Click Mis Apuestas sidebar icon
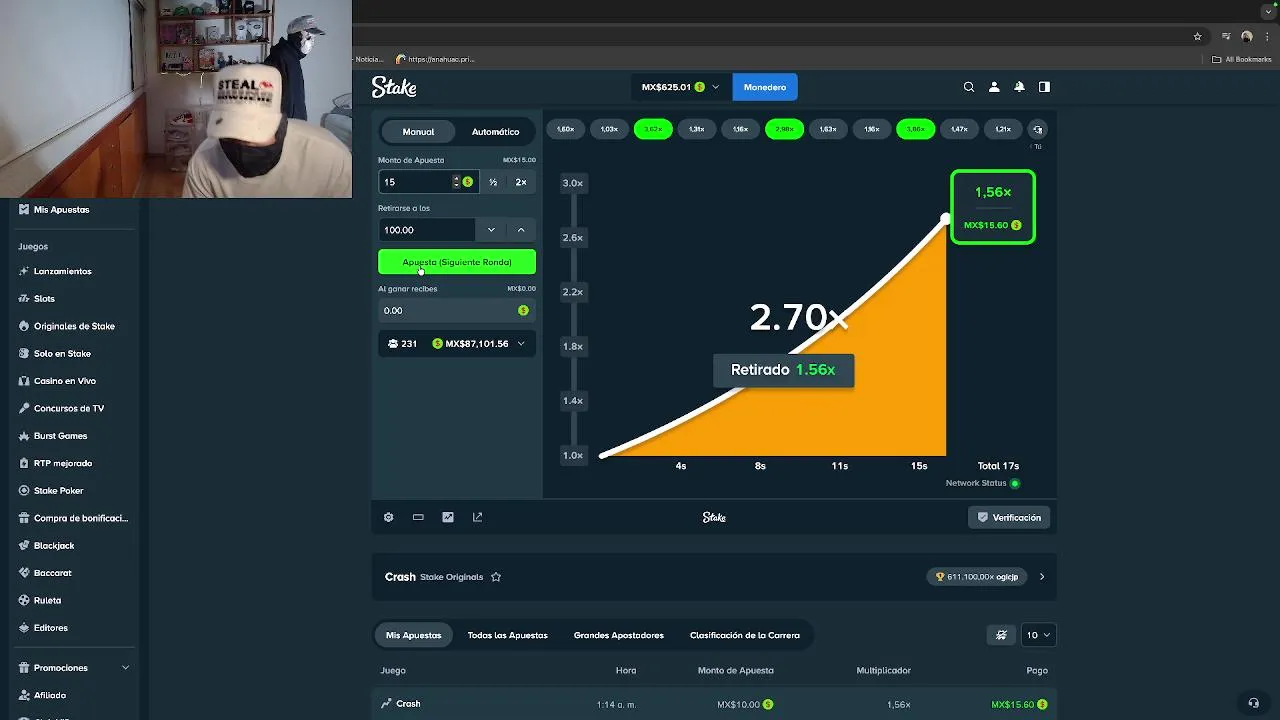The height and width of the screenshot is (720, 1280). click(24, 210)
